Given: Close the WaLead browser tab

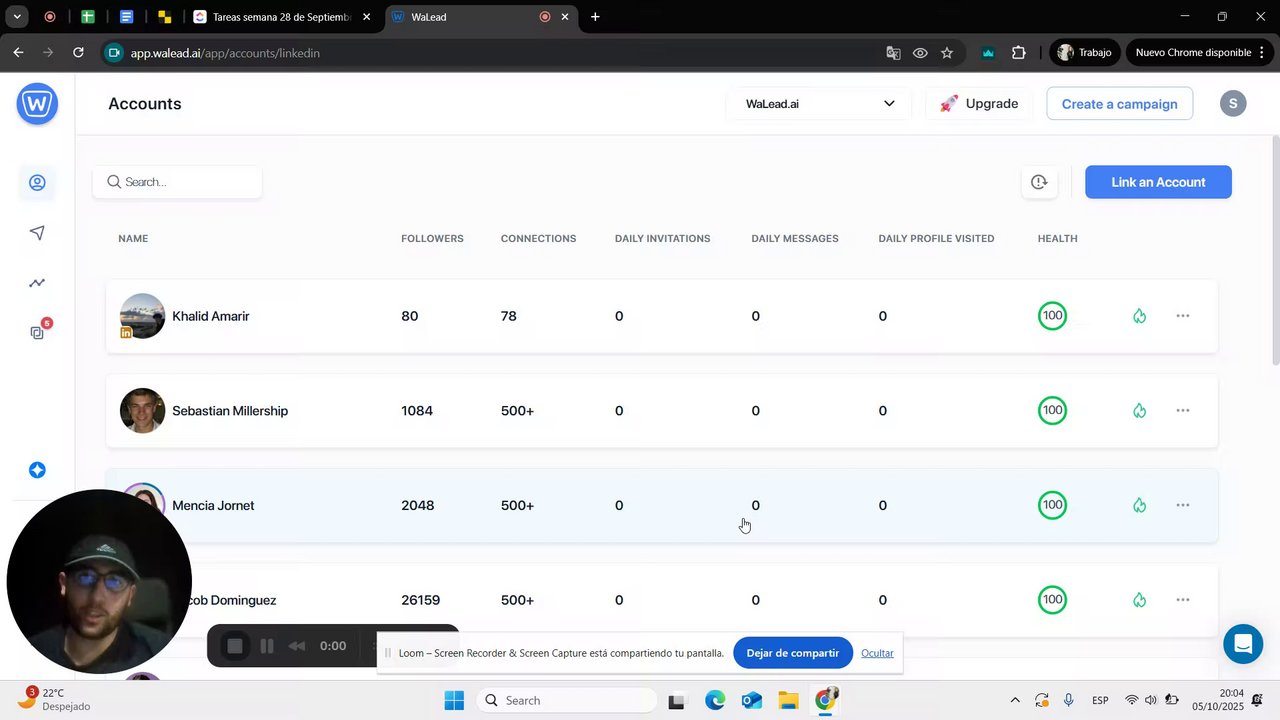Looking at the screenshot, I should coord(565,17).
